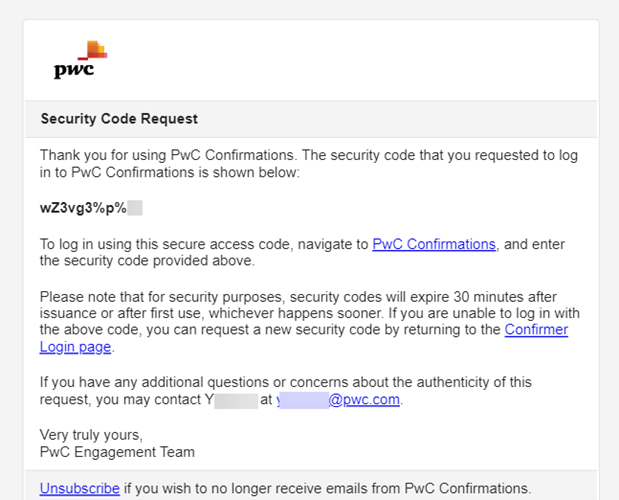The height and width of the screenshot is (500, 619).
Task: Click the security code wZ3vg3%p% text
Action: pyautogui.click(x=83, y=208)
